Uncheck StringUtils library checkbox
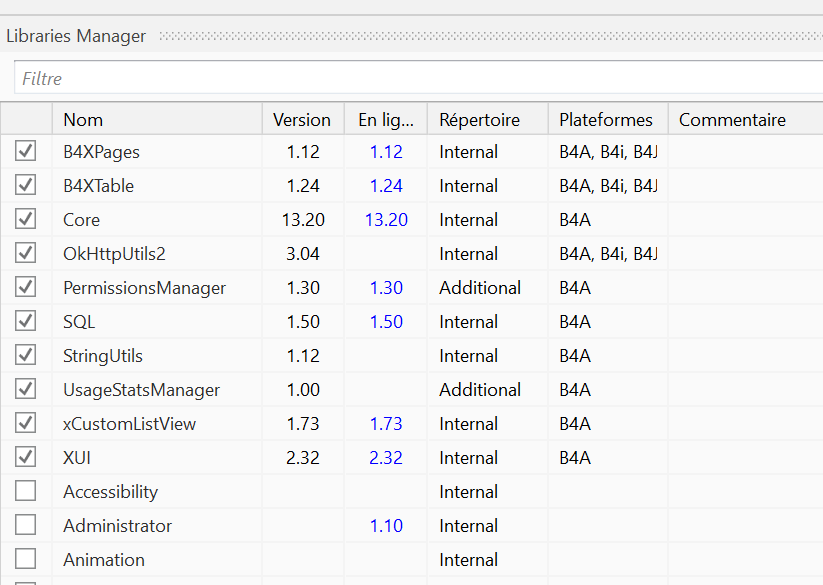 click(25, 355)
